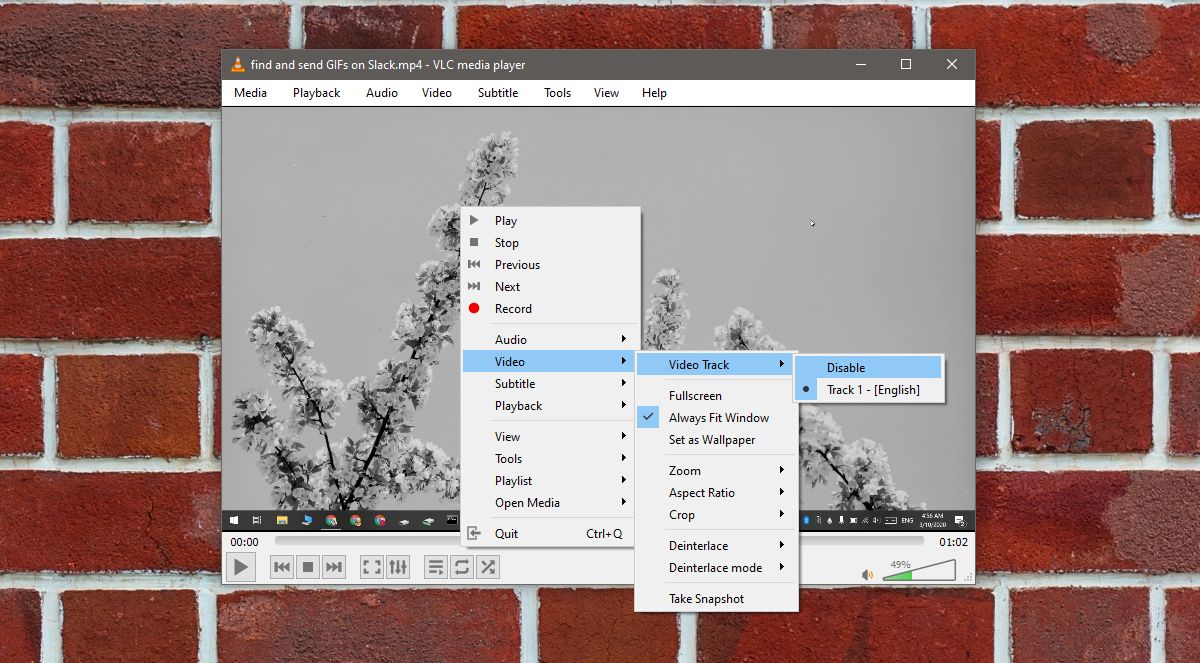Open extended settings via the equalizer sliders icon
The height and width of the screenshot is (663, 1200).
coord(398,567)
